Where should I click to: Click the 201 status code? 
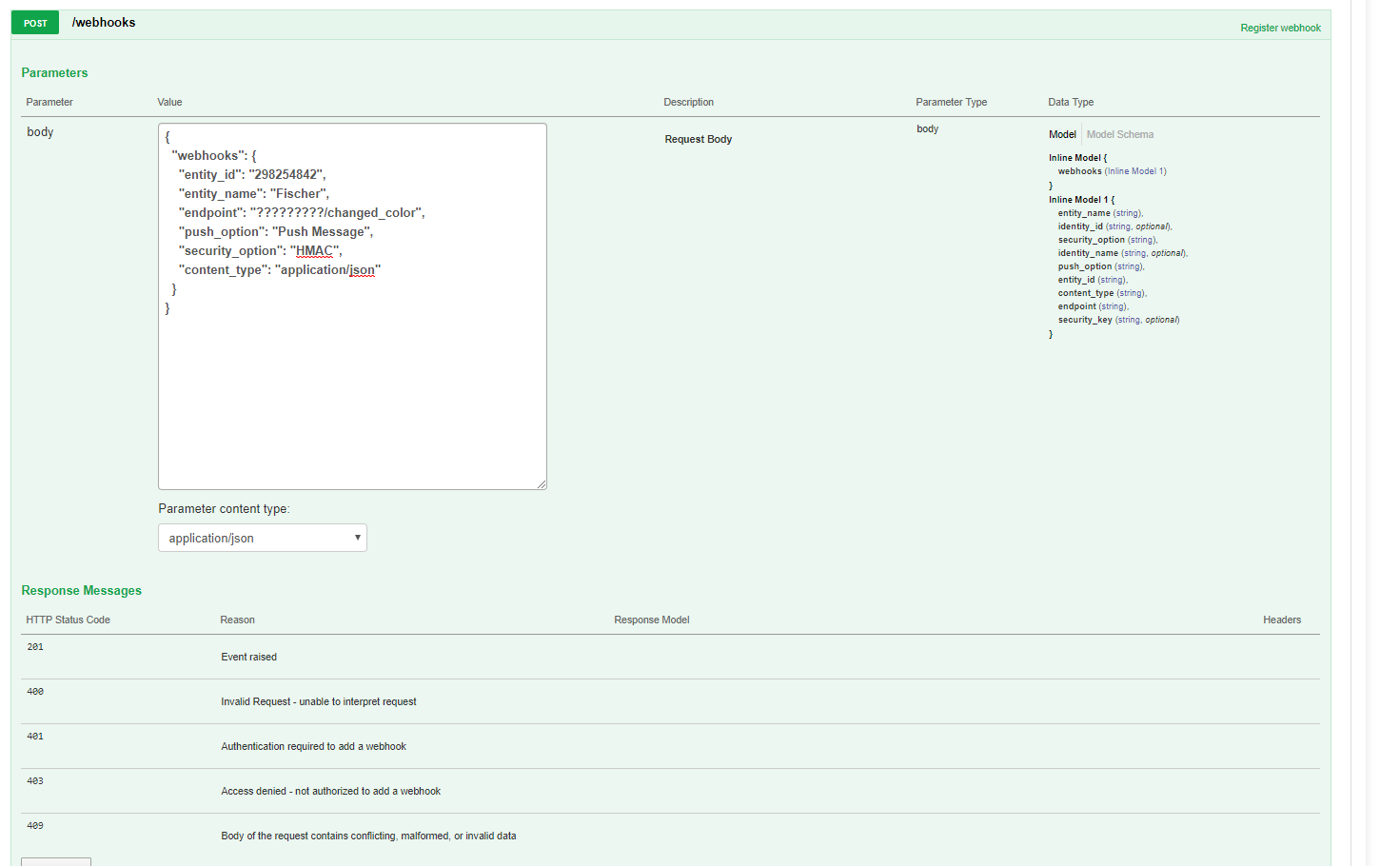click(x=35, y=647)
